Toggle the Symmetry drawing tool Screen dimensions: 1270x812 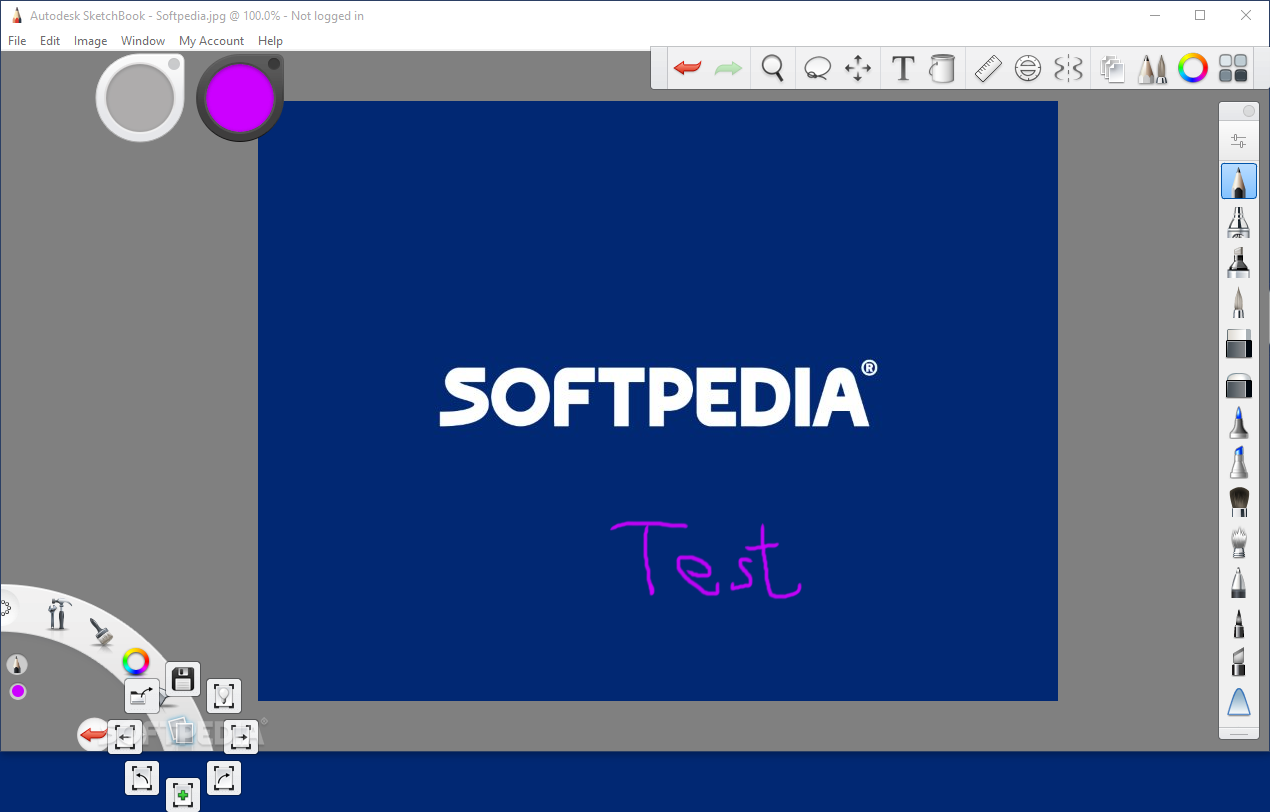point(1069,68)
